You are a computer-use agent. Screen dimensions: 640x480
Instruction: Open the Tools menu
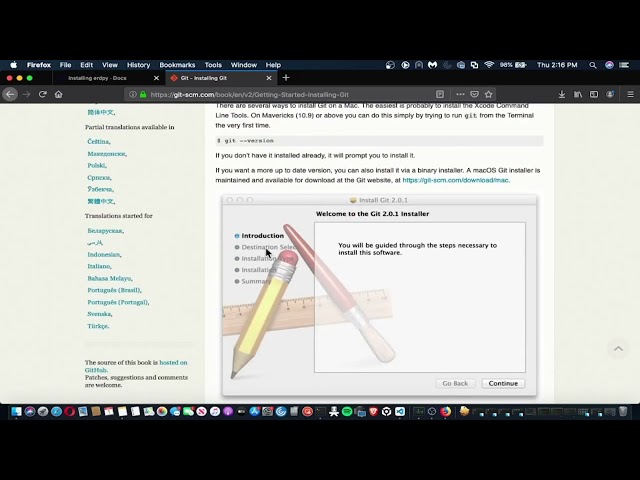point(213,65)
